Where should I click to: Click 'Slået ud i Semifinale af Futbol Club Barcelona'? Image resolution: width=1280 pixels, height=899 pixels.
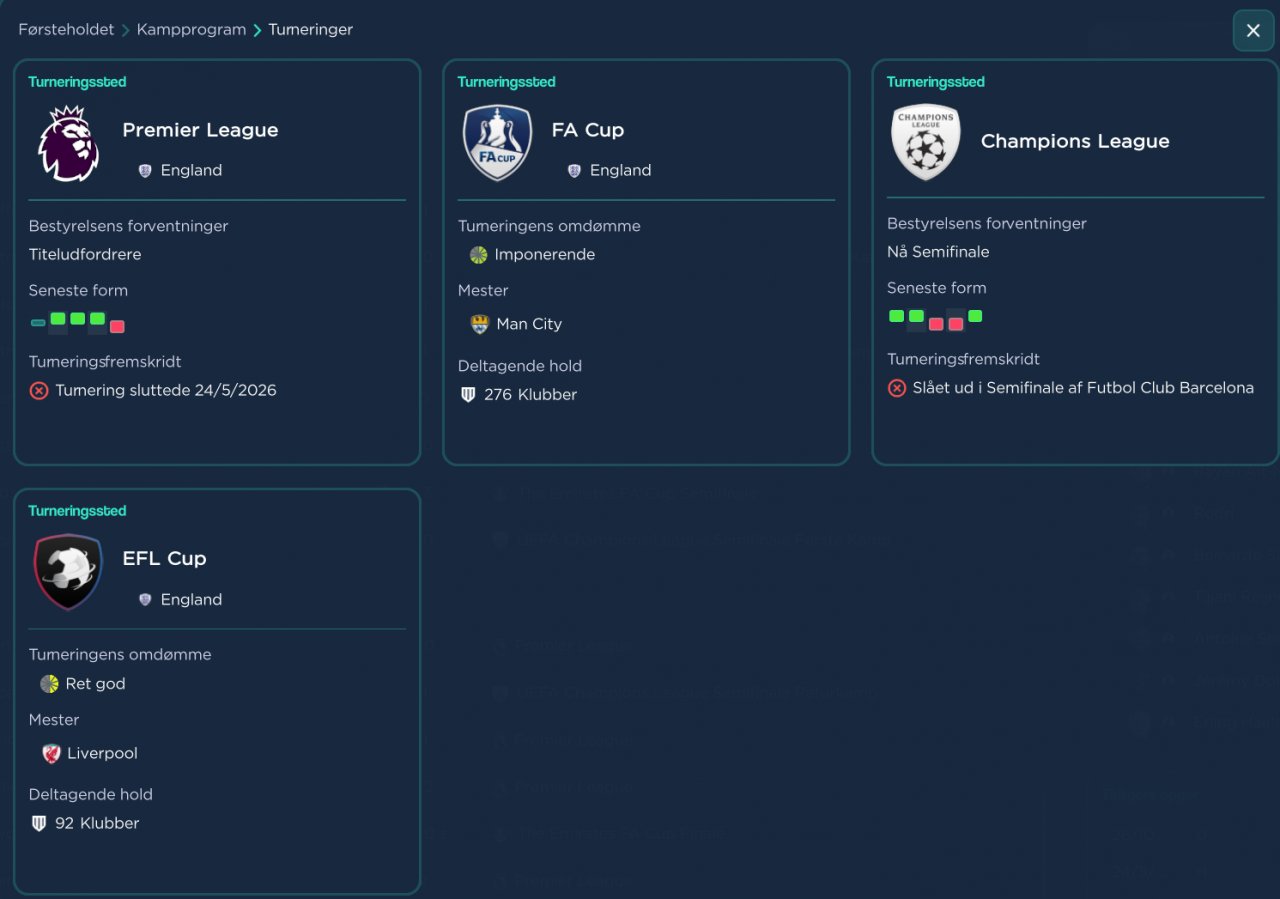1083,388
